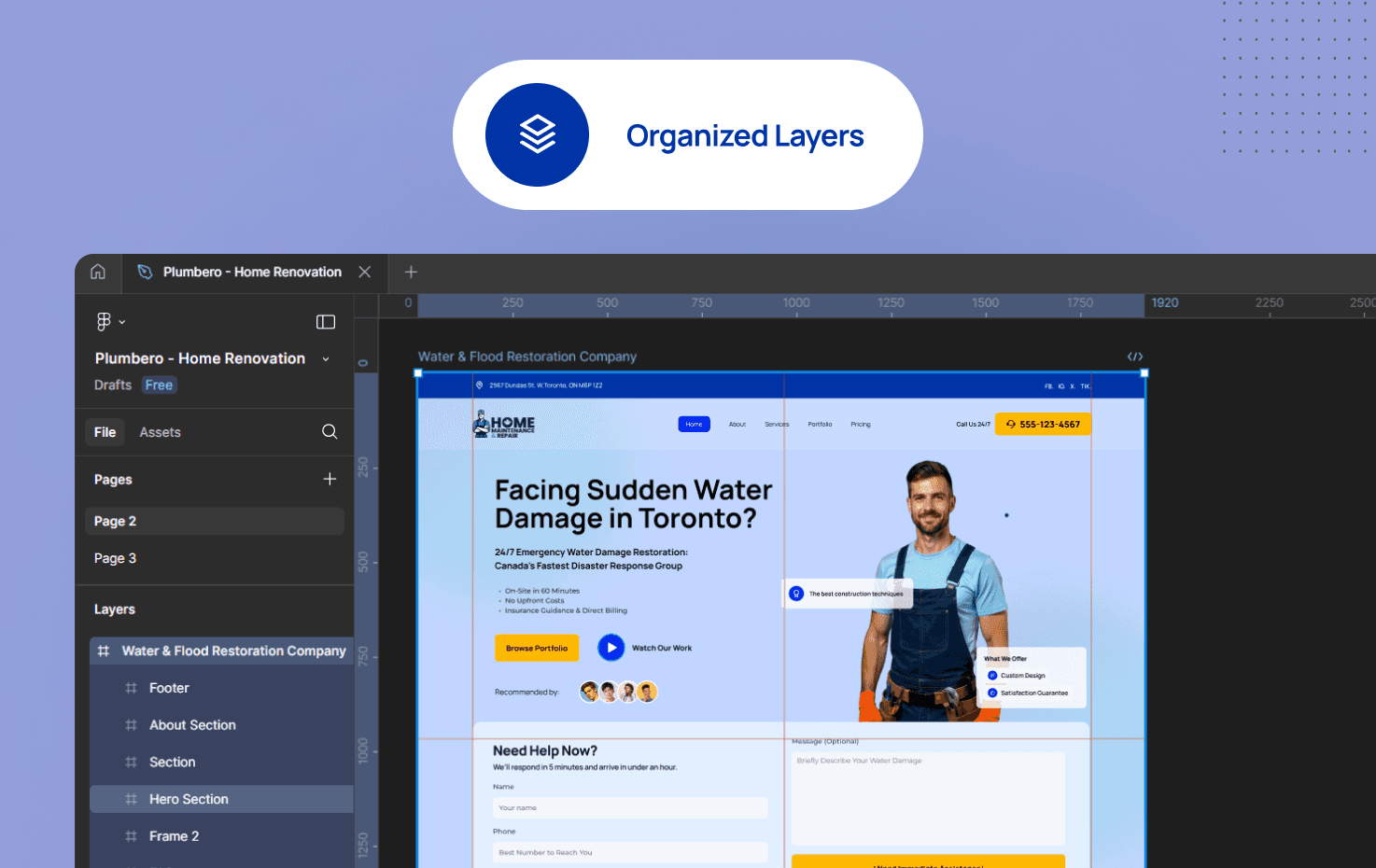
Task: Select the Hero Section layer
Action: tap(222, 799)
